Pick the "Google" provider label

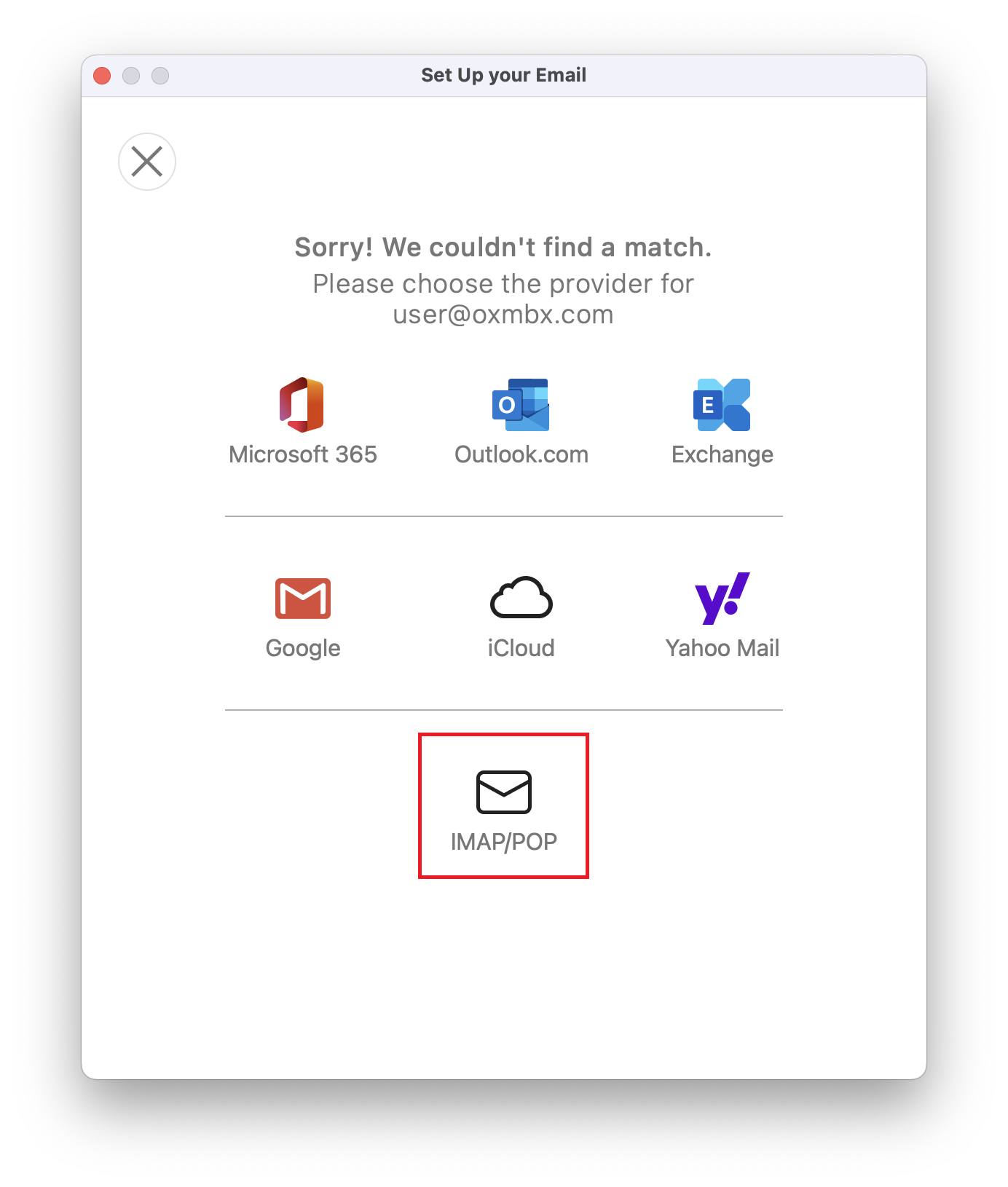[x=303, y=648]
